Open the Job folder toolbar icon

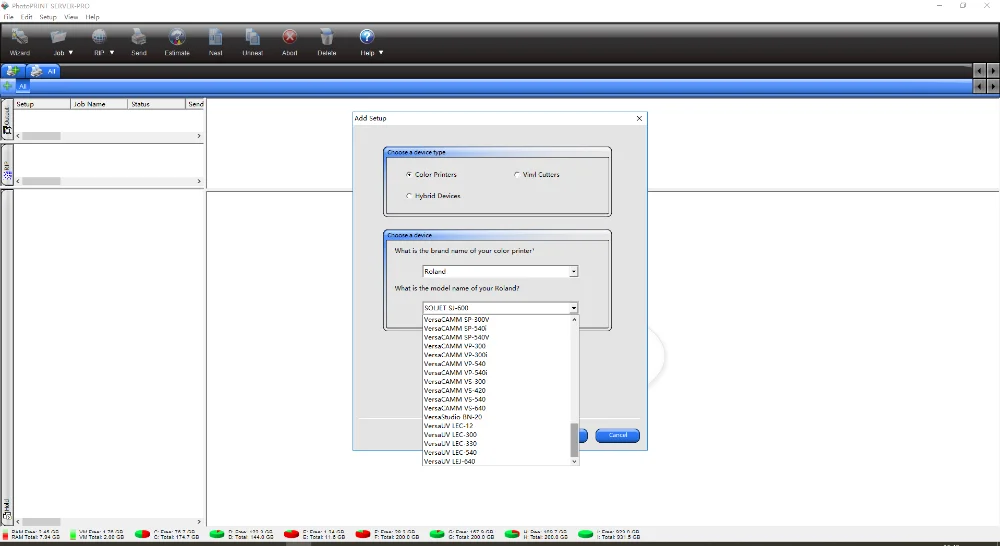tap(59, 37)
